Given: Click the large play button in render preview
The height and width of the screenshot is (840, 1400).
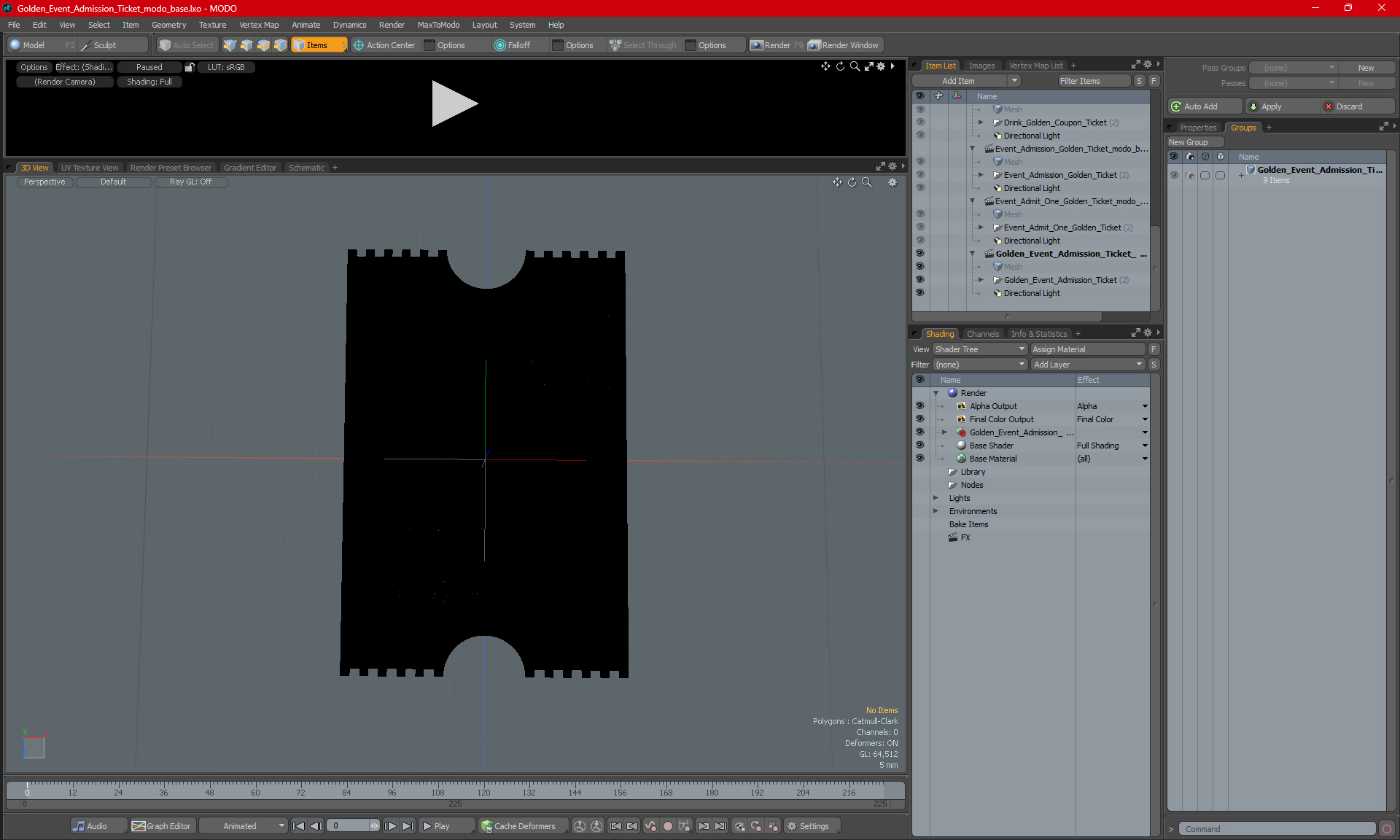Looking at the screenshot, I should [x=454, y=104].
